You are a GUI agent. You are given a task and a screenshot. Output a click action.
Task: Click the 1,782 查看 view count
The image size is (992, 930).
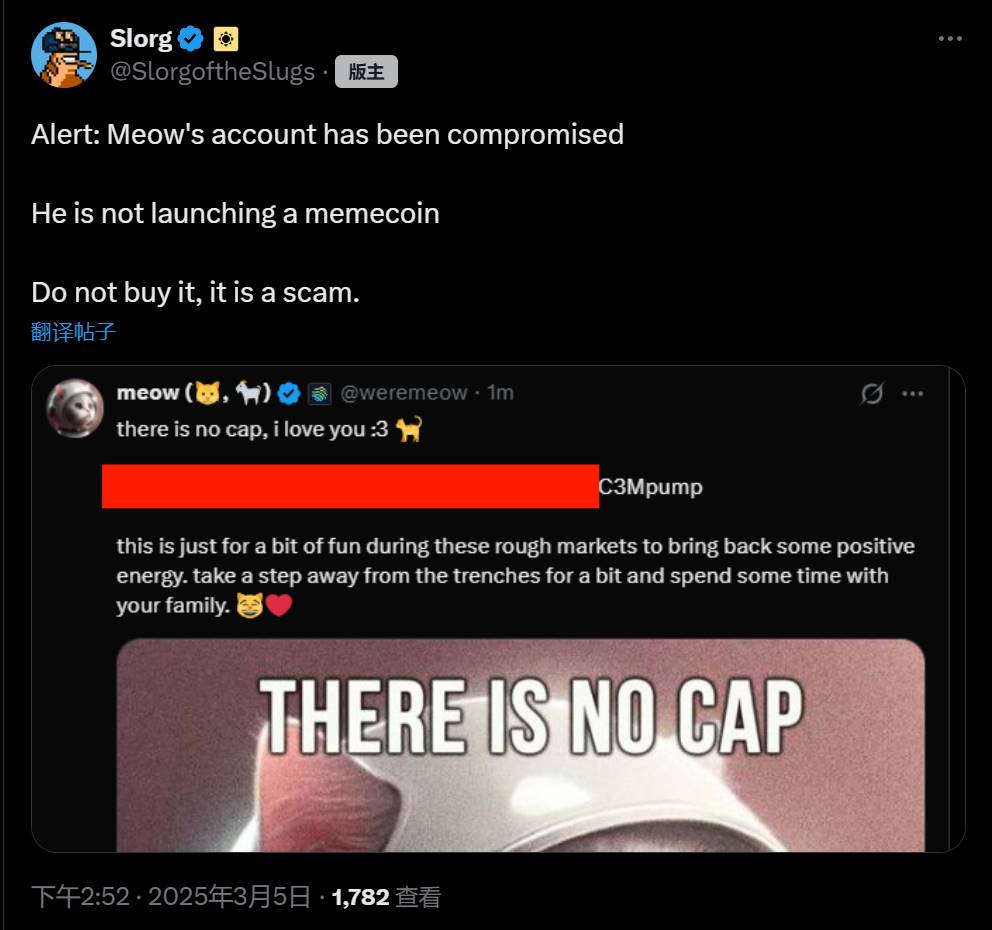point(386,896)
